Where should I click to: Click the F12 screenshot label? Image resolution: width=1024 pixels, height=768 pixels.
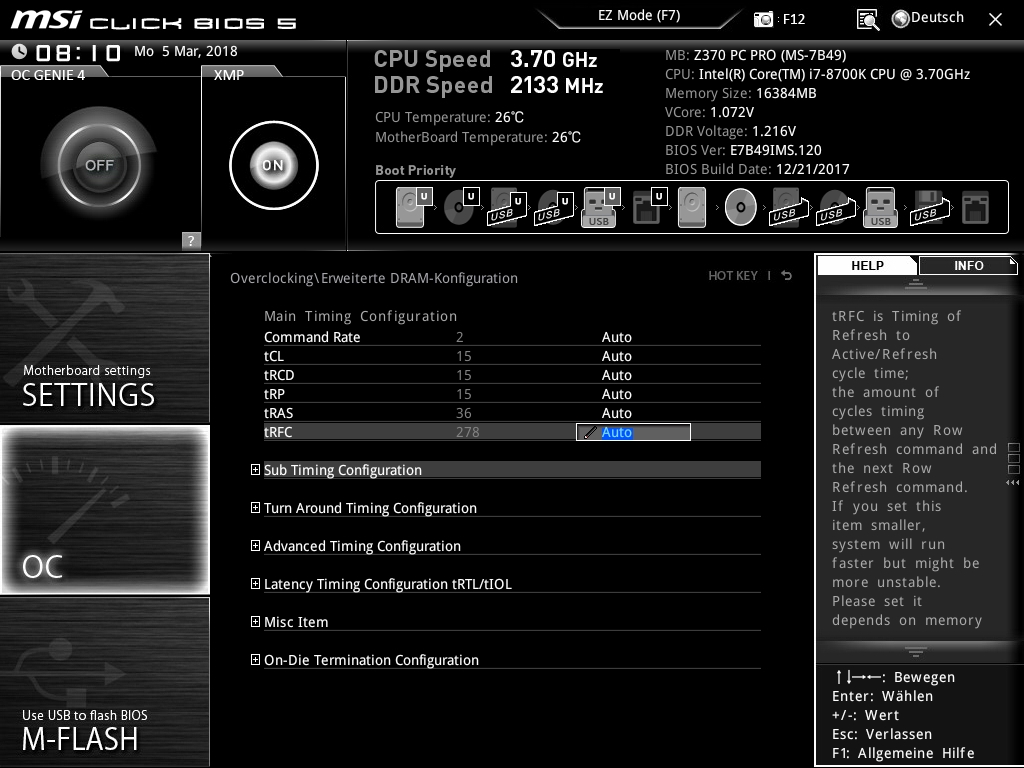793,19
